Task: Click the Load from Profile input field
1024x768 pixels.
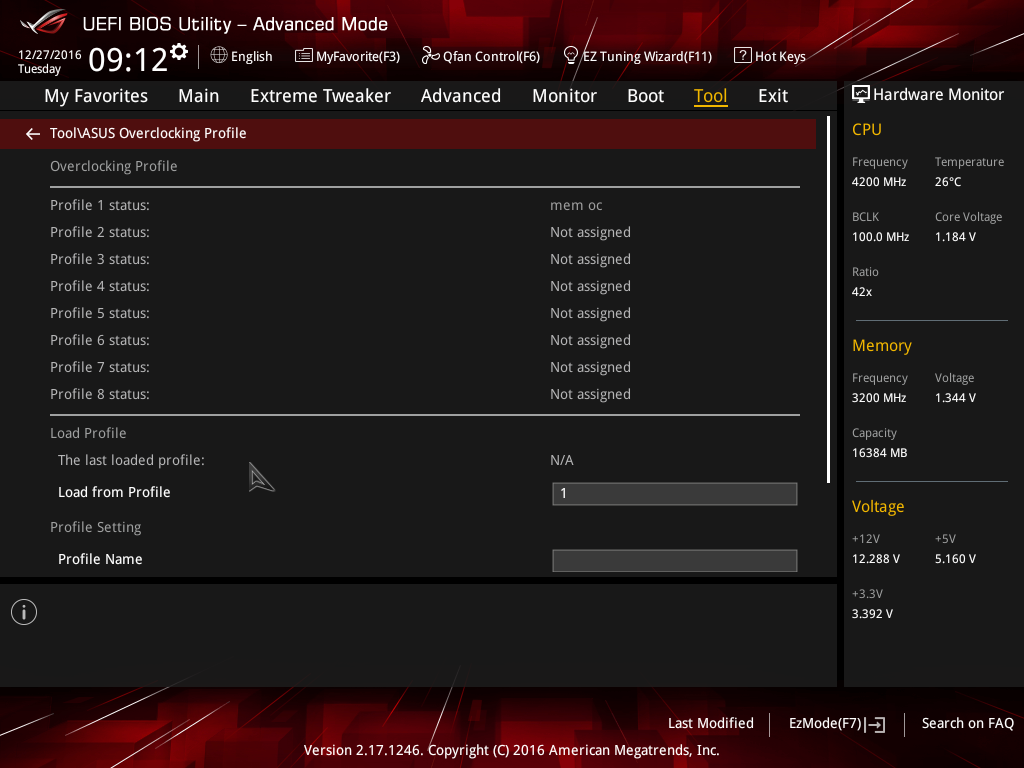Action: [x=675, y=494]
